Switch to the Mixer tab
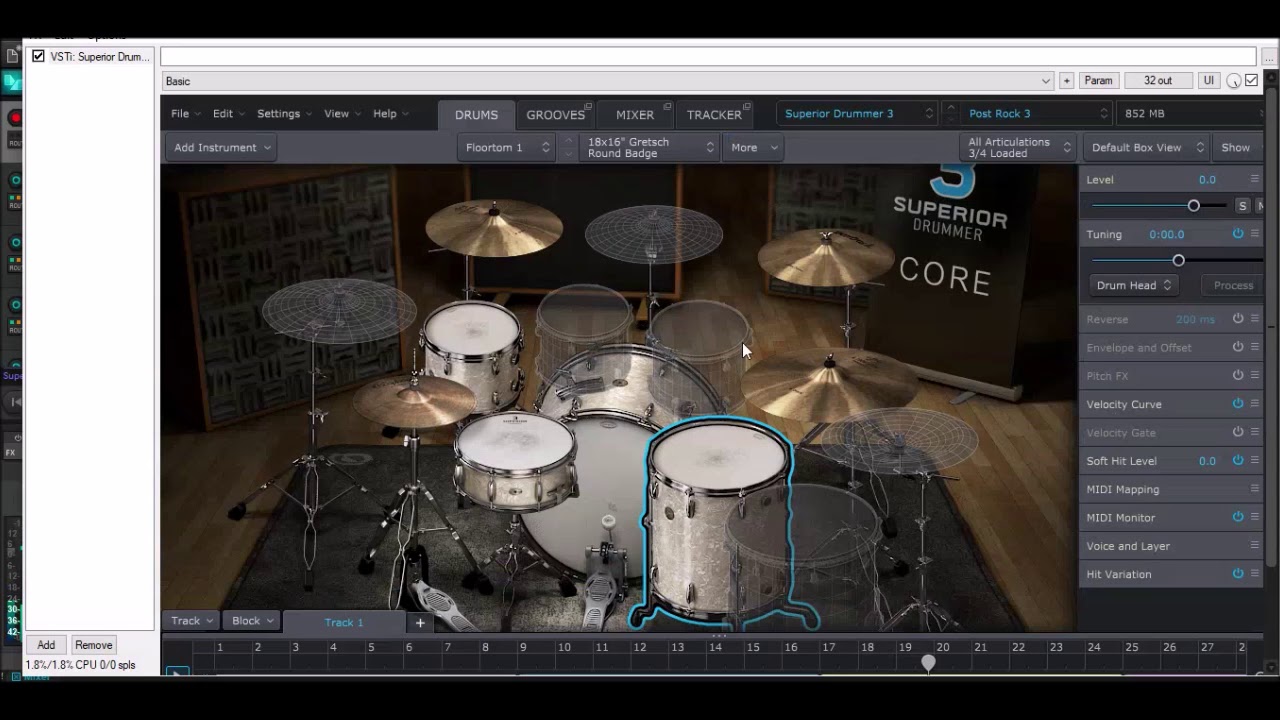This screenshot has width=1280, height=720. [635, 115]
